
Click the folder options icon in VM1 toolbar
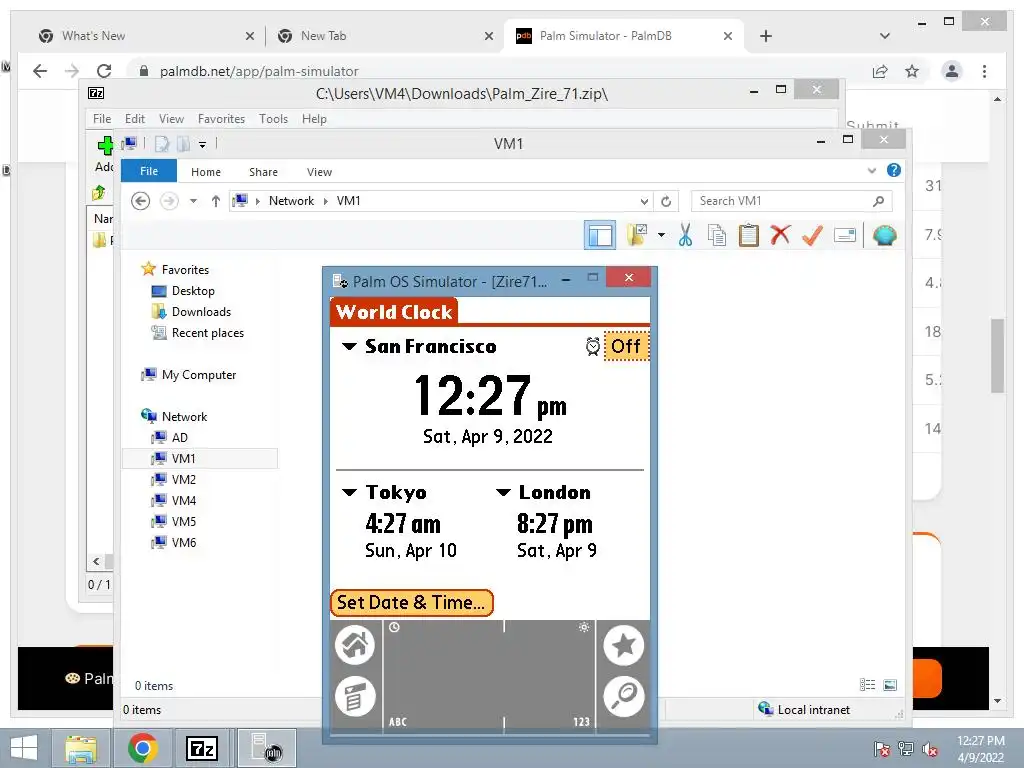[x=637, y=235]
